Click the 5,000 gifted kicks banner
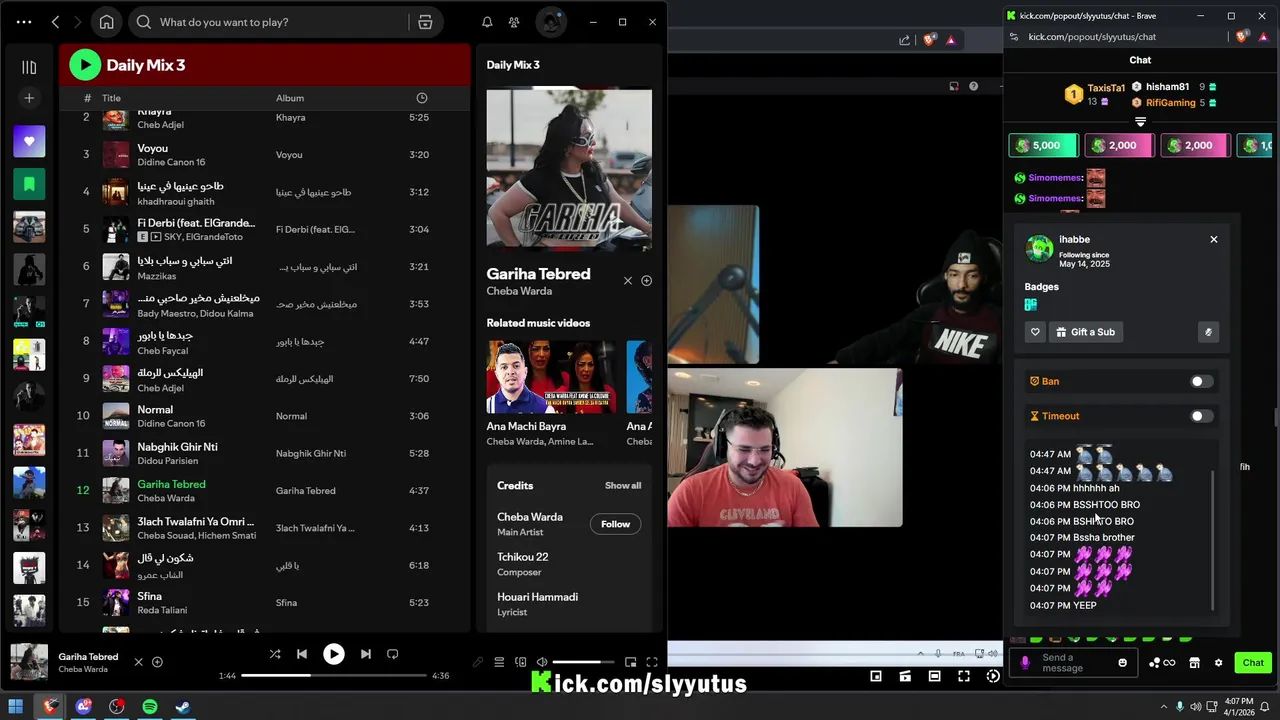Viewport: 1280px width, 720px height. click(1044, 145)
